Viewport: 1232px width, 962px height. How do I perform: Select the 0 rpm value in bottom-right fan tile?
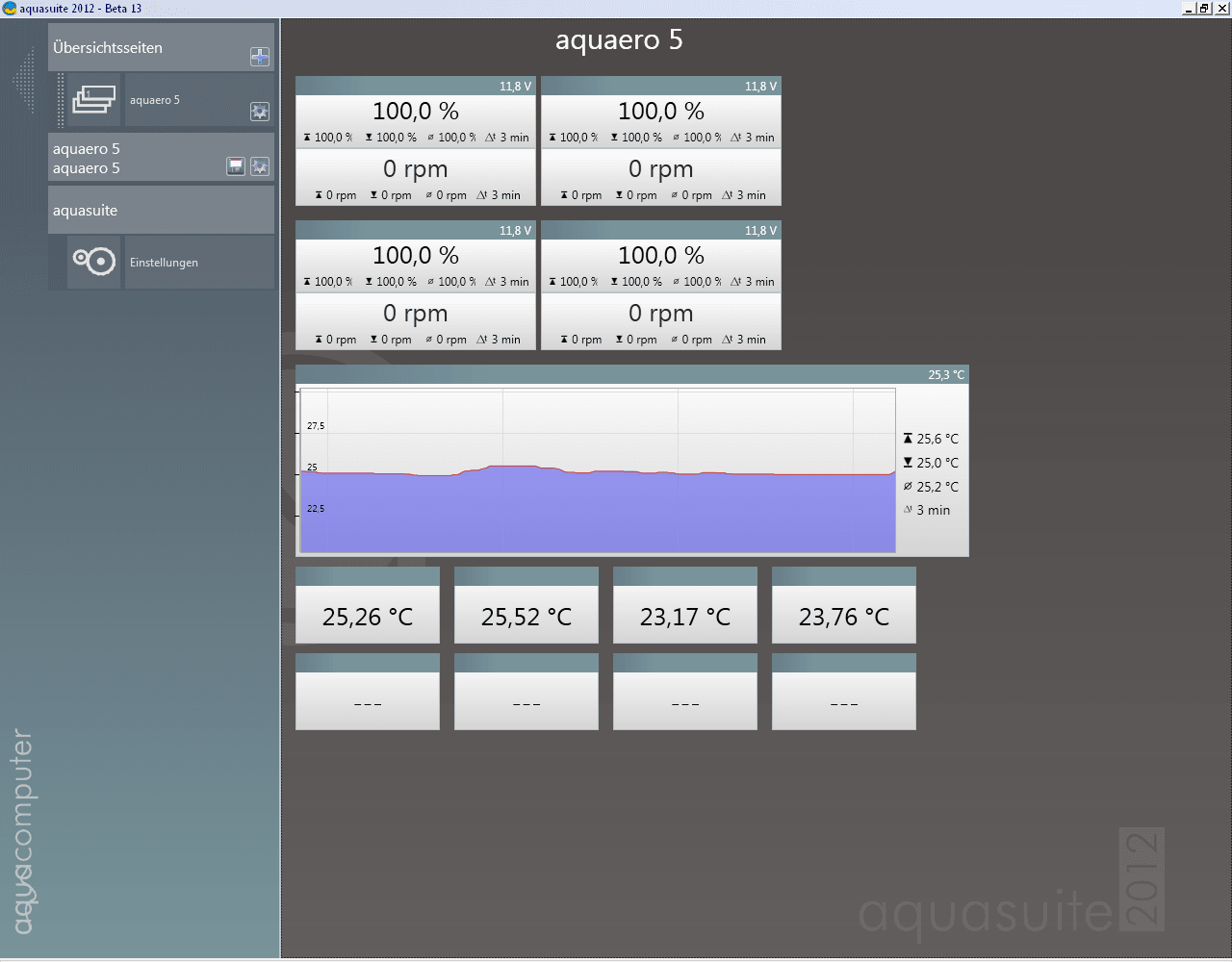[x=661, y=314]
